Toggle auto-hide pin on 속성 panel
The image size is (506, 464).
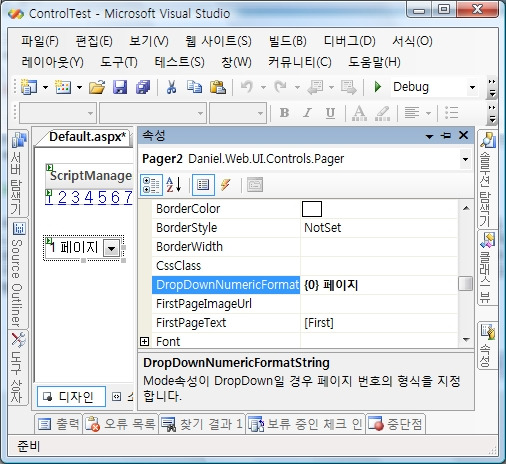point(445,136)
